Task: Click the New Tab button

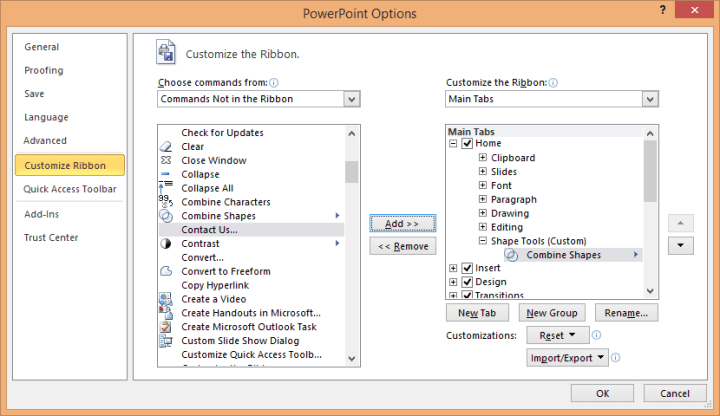Action: (477, 313)
